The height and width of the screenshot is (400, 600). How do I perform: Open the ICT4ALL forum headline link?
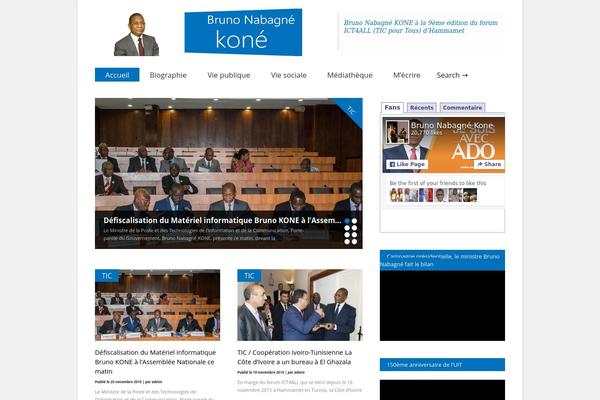(421, 26)
